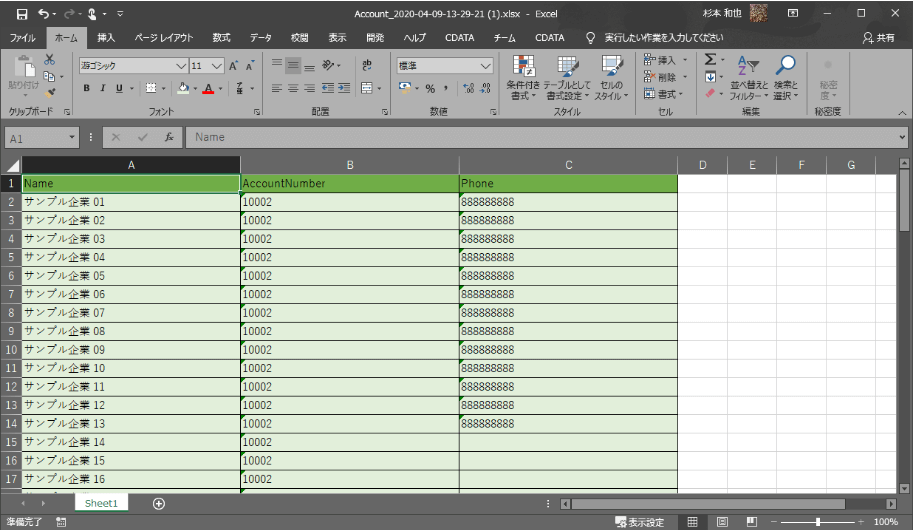Open the AutoSum sigma function
The height and width of the screenshot is (530, 914).
(710, 61)
